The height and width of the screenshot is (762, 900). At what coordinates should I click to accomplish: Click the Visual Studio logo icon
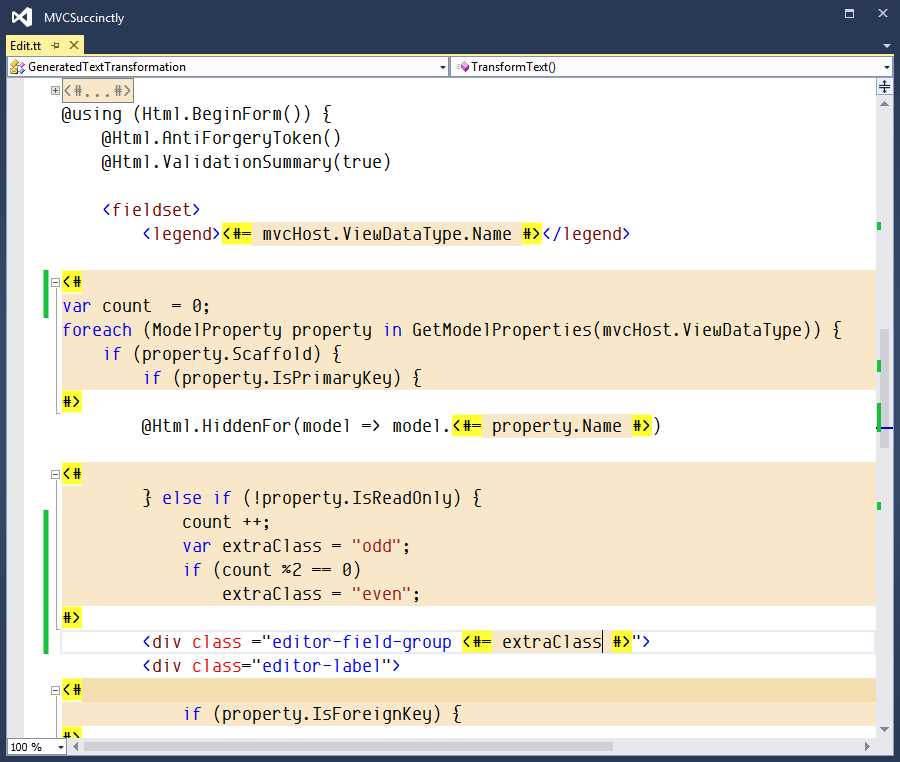[x=22, y=17]
